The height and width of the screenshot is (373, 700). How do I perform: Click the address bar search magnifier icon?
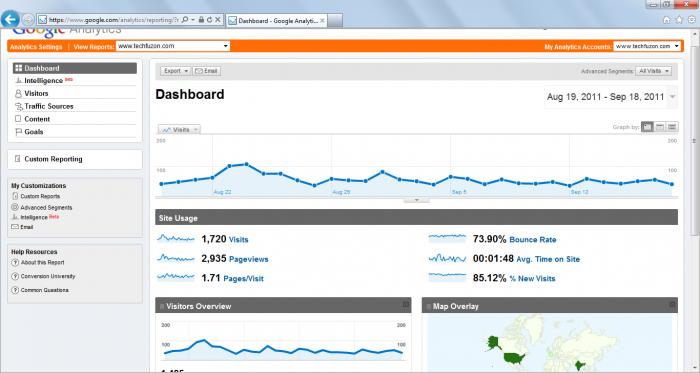pyautogui.click(x=185, y=20)
